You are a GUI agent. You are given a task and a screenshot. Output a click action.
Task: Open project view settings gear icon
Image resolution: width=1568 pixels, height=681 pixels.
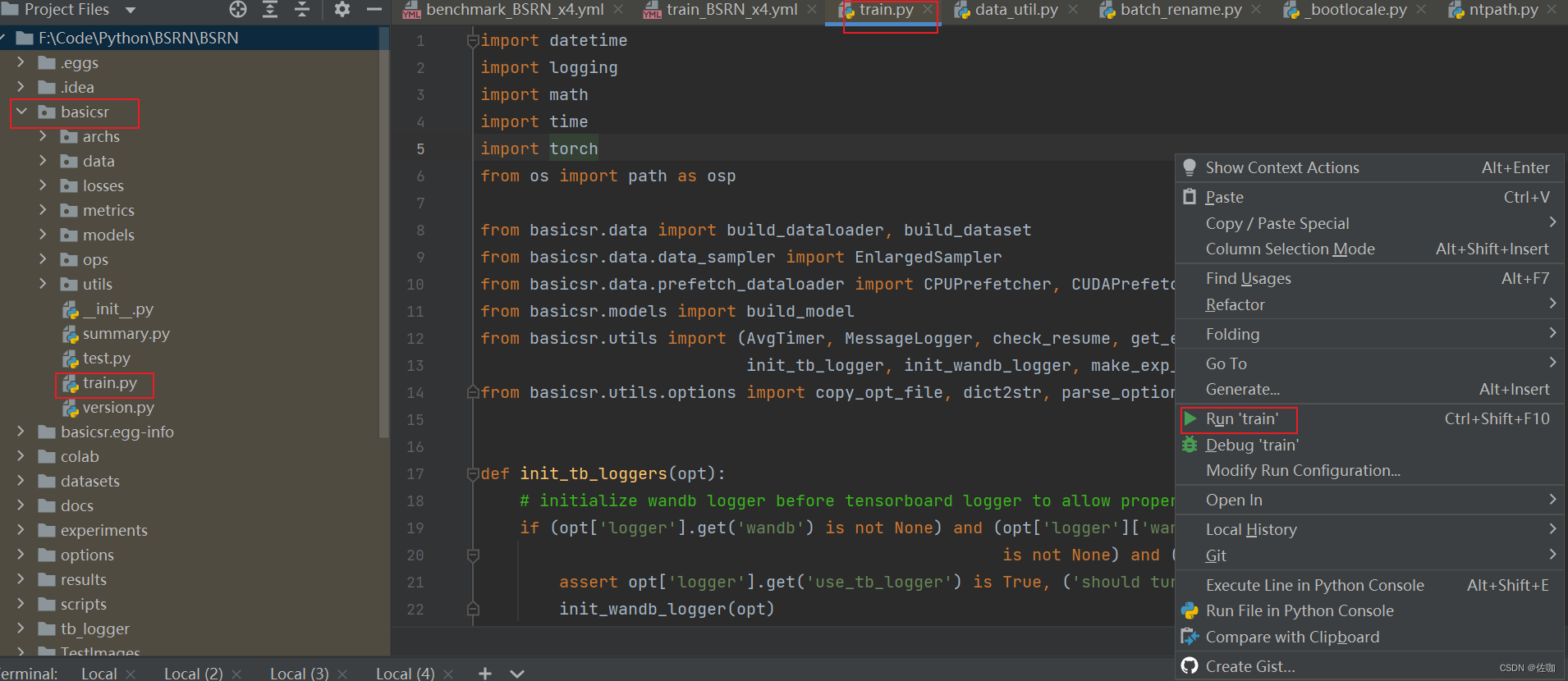coord(342,10)
